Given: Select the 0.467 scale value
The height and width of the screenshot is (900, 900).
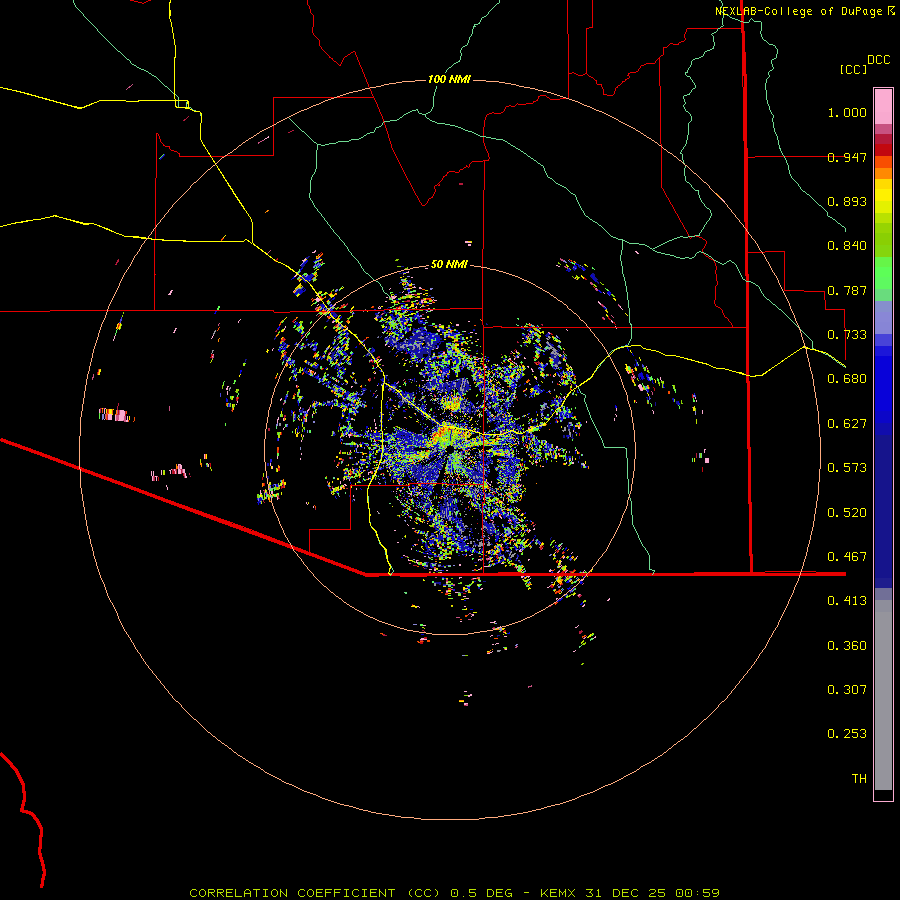Looking at the screenshot, I should [x=847, y=557].
